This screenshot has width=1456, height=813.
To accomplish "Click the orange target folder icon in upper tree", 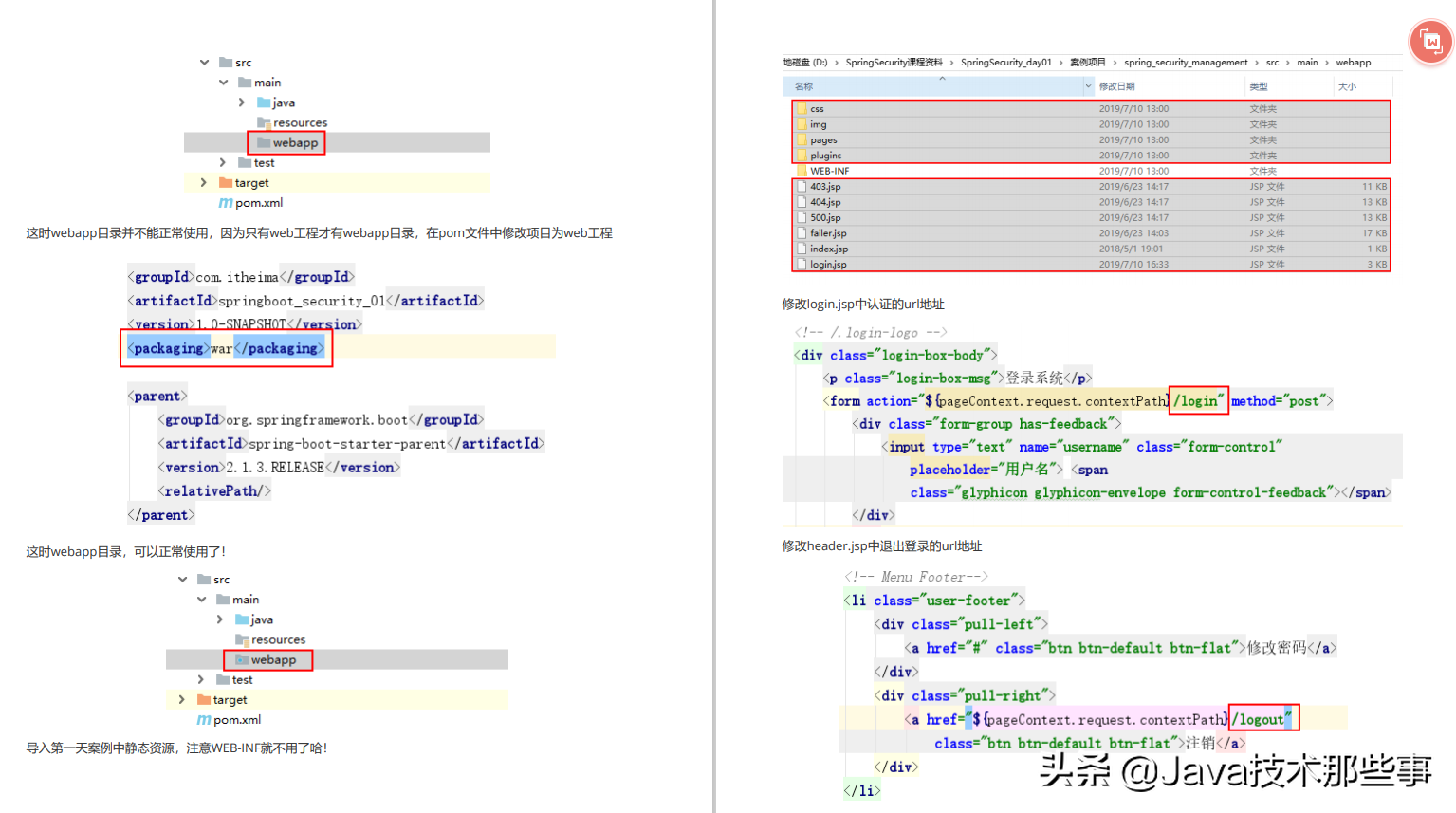I will pos(226,182).
